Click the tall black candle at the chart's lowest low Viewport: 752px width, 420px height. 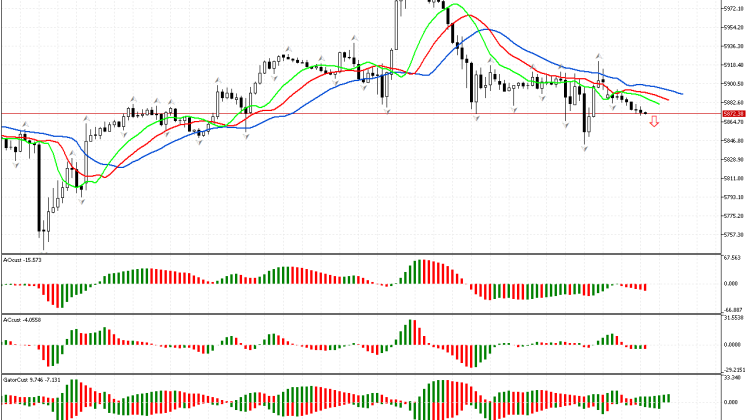click(41, 190)
